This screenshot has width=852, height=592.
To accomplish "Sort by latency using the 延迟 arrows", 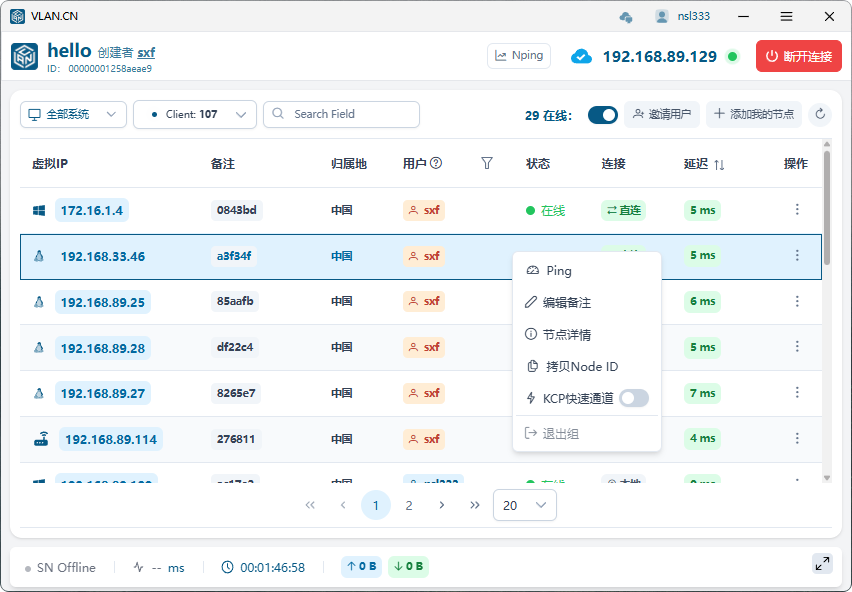I will (719, 164).
